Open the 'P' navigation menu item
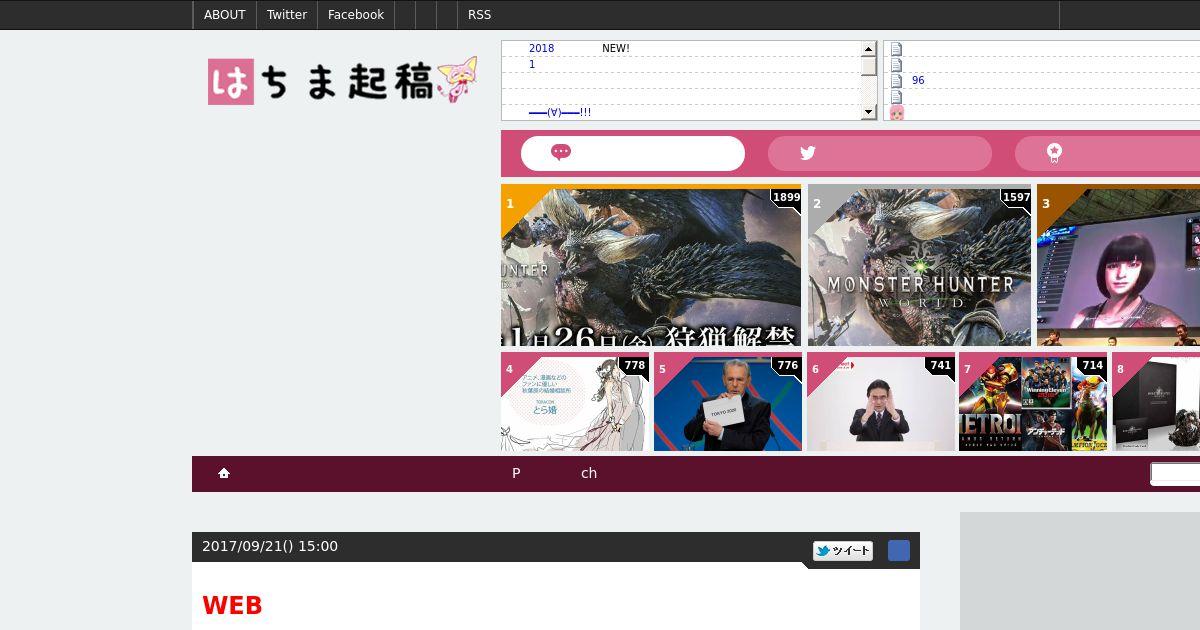 point(516,473)
